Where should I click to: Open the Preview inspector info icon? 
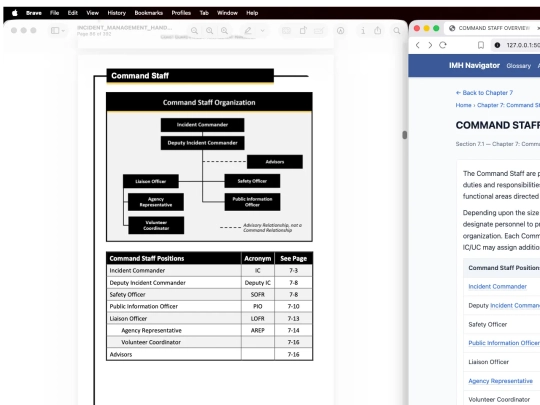pyautogui.click(x=363, y=31)
